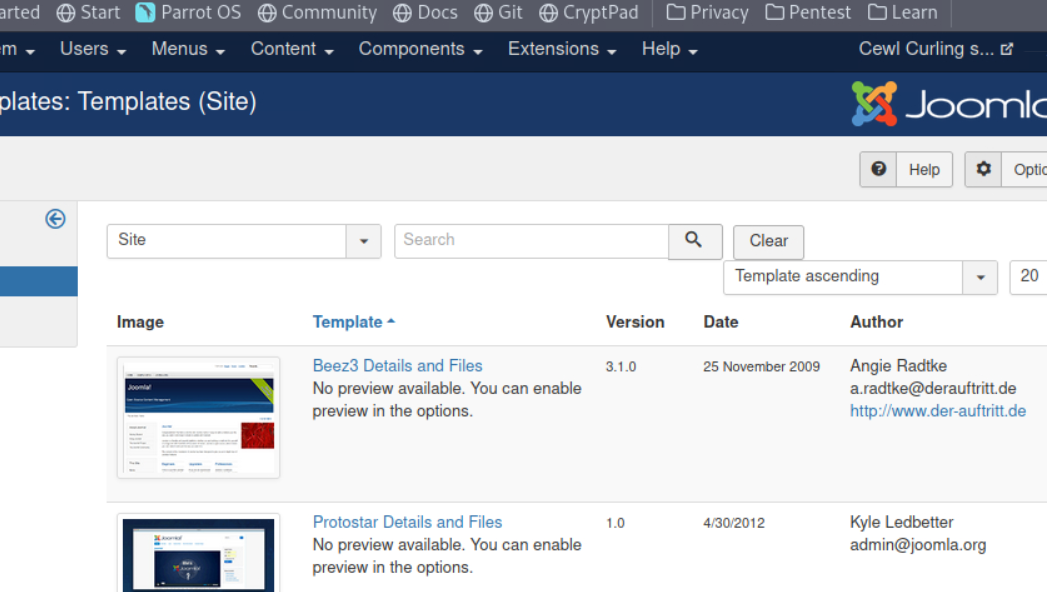Open the Learn bookmarks folder
Screen dimensions: 1047x592
pyautogui.click(x=902, y=12)
